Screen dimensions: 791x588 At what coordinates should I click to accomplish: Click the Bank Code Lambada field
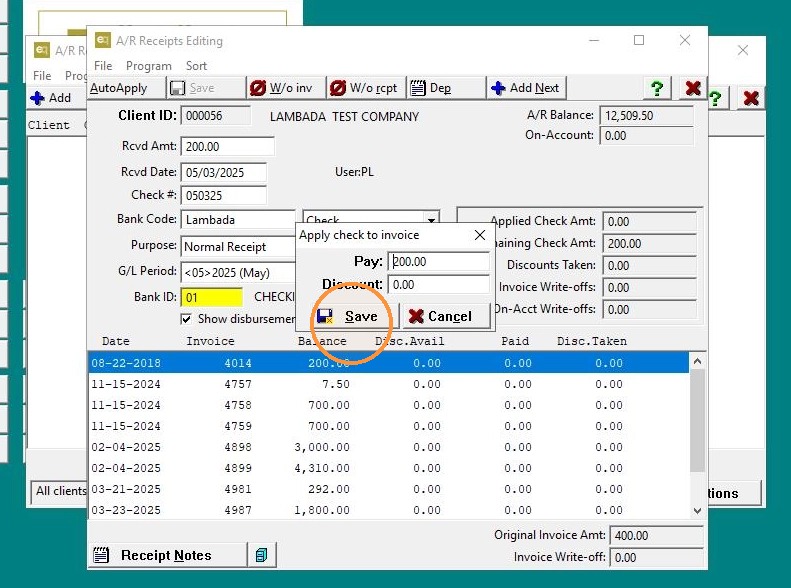click(x=238, y=220)
